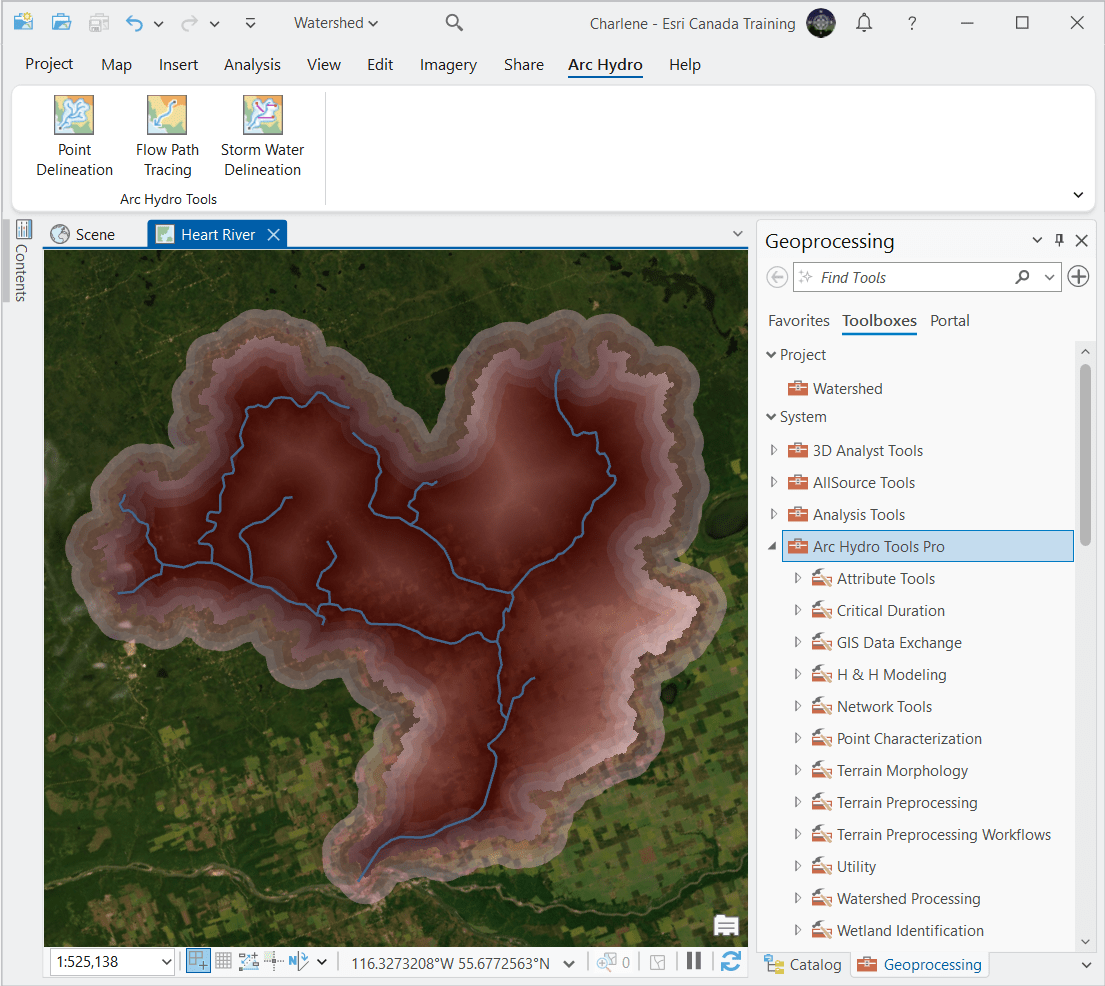Pause map drawing
Viewport: 1105px width, 986px height.
[x=694, y=961]
